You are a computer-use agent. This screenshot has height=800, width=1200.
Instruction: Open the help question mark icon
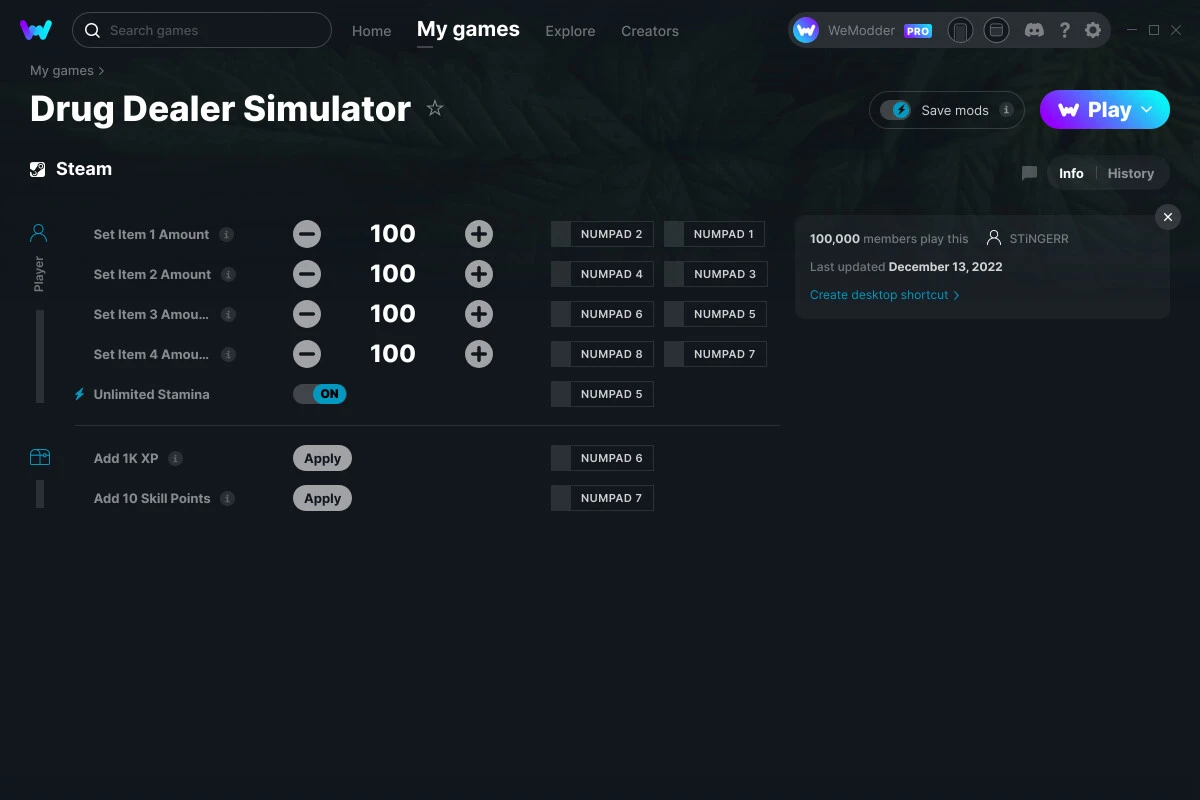click(x=1064, y=30)
